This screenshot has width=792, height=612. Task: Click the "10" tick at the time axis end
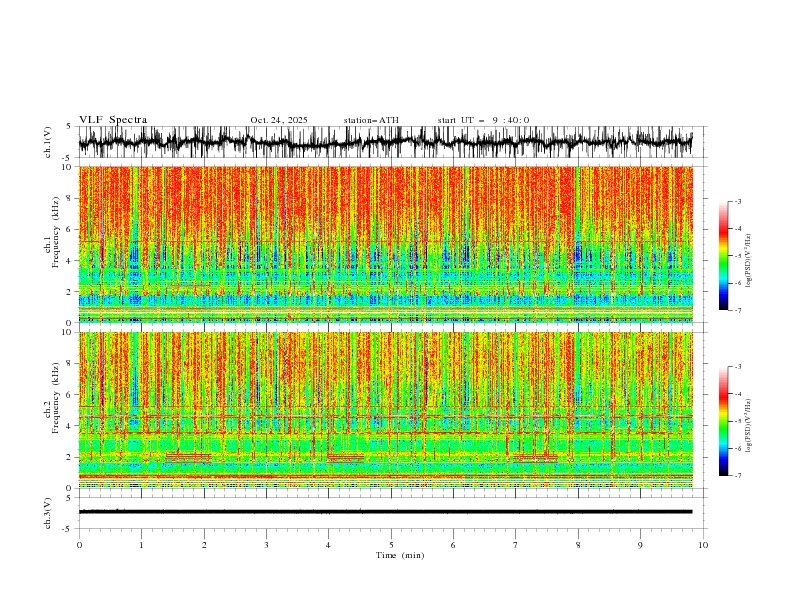(x=703, y=545)
